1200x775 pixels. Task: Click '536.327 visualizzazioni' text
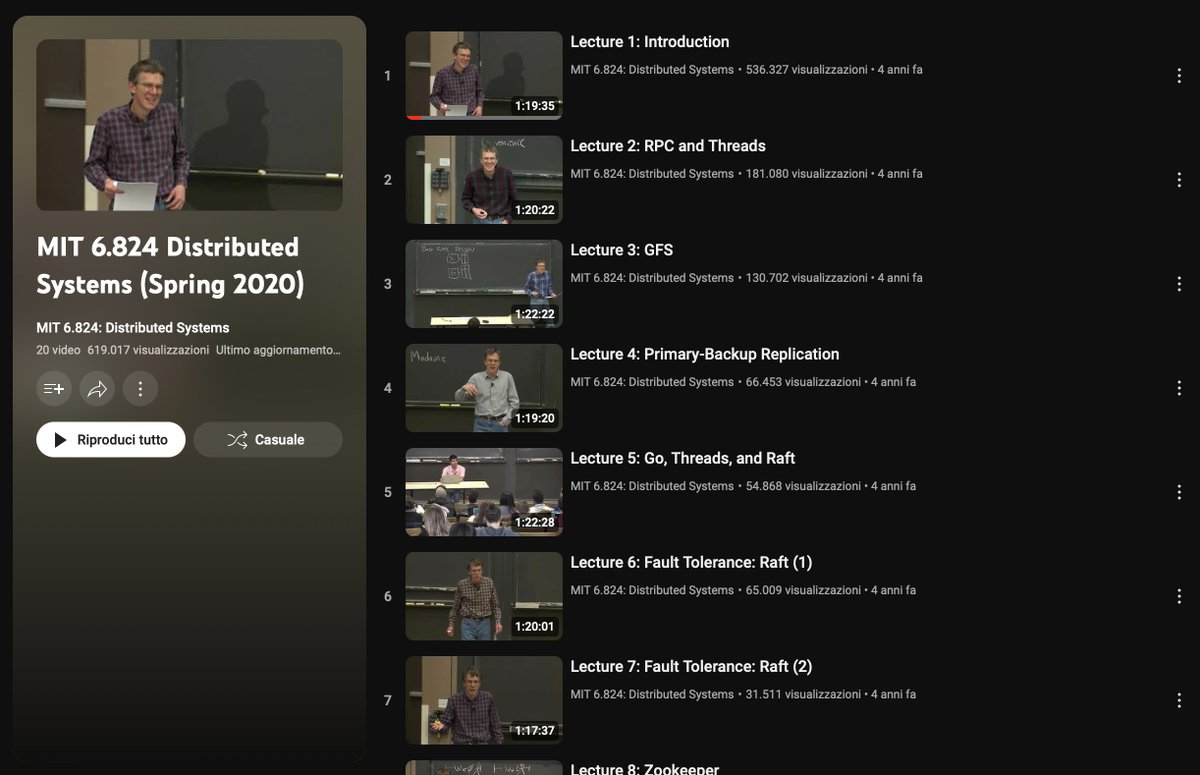pos(807,70)
